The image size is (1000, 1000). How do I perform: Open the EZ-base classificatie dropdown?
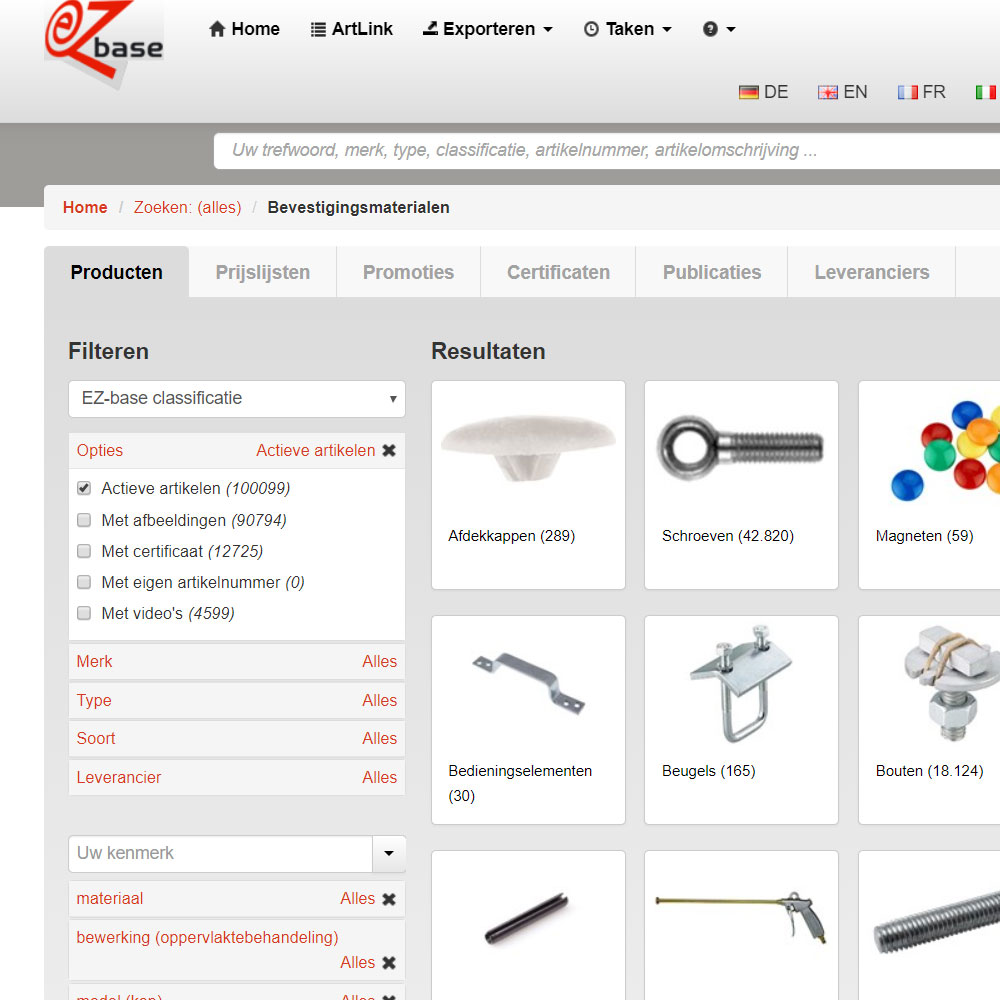tap(237, 399)
